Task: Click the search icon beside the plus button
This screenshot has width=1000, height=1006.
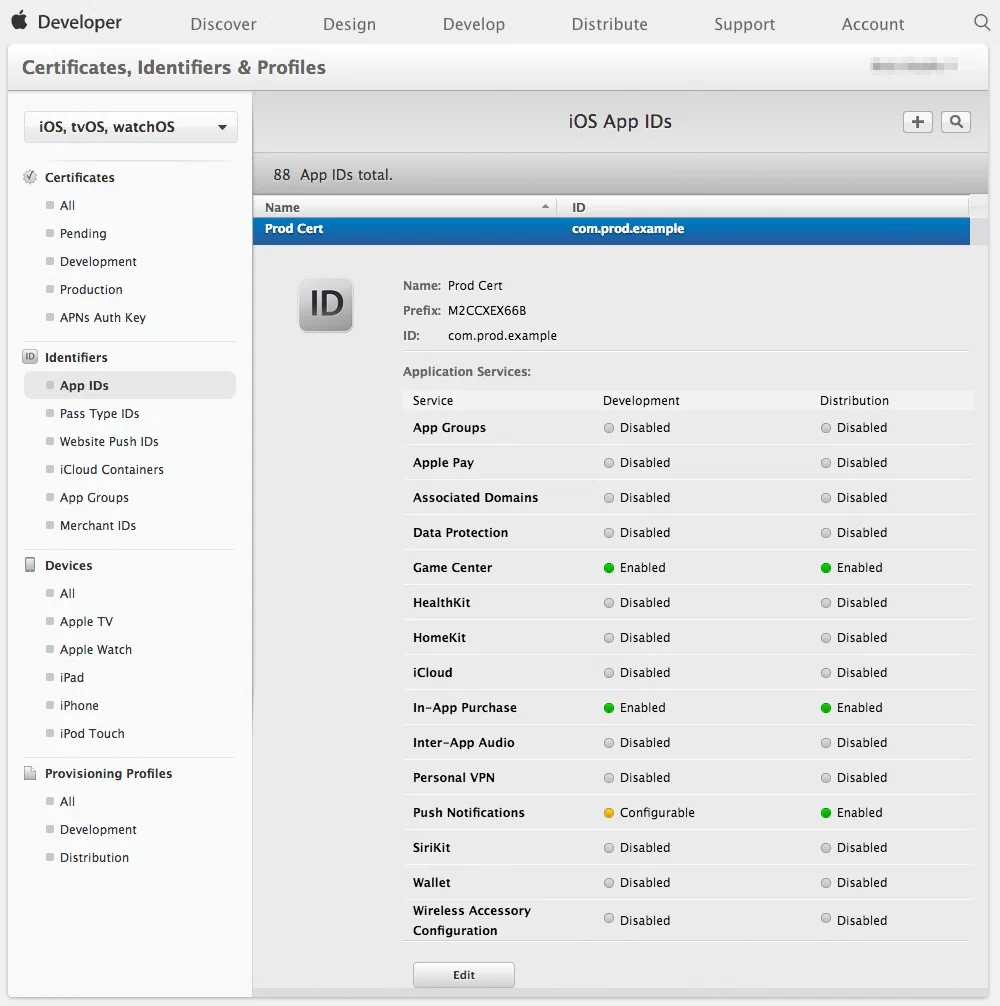Action: (x=956, y=122)
